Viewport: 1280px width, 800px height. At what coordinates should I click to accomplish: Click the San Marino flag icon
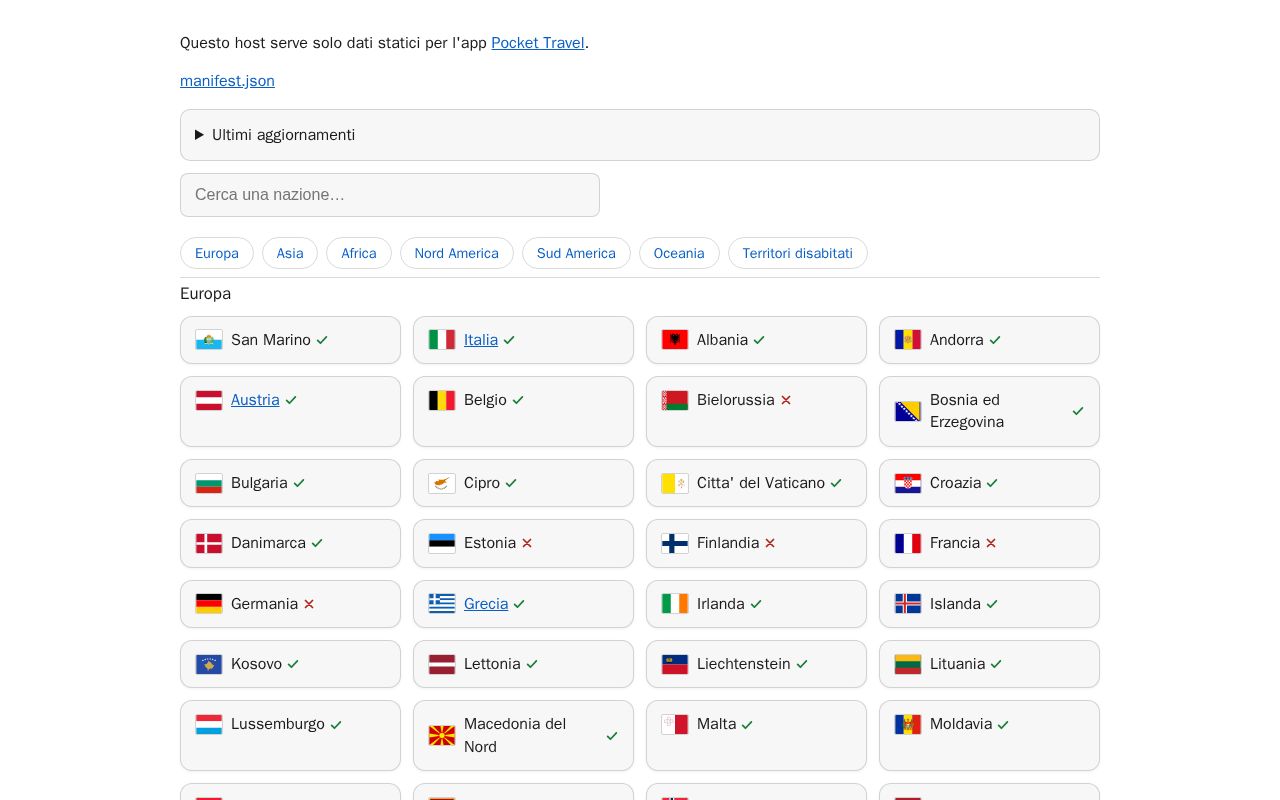[x=209, y=340]
